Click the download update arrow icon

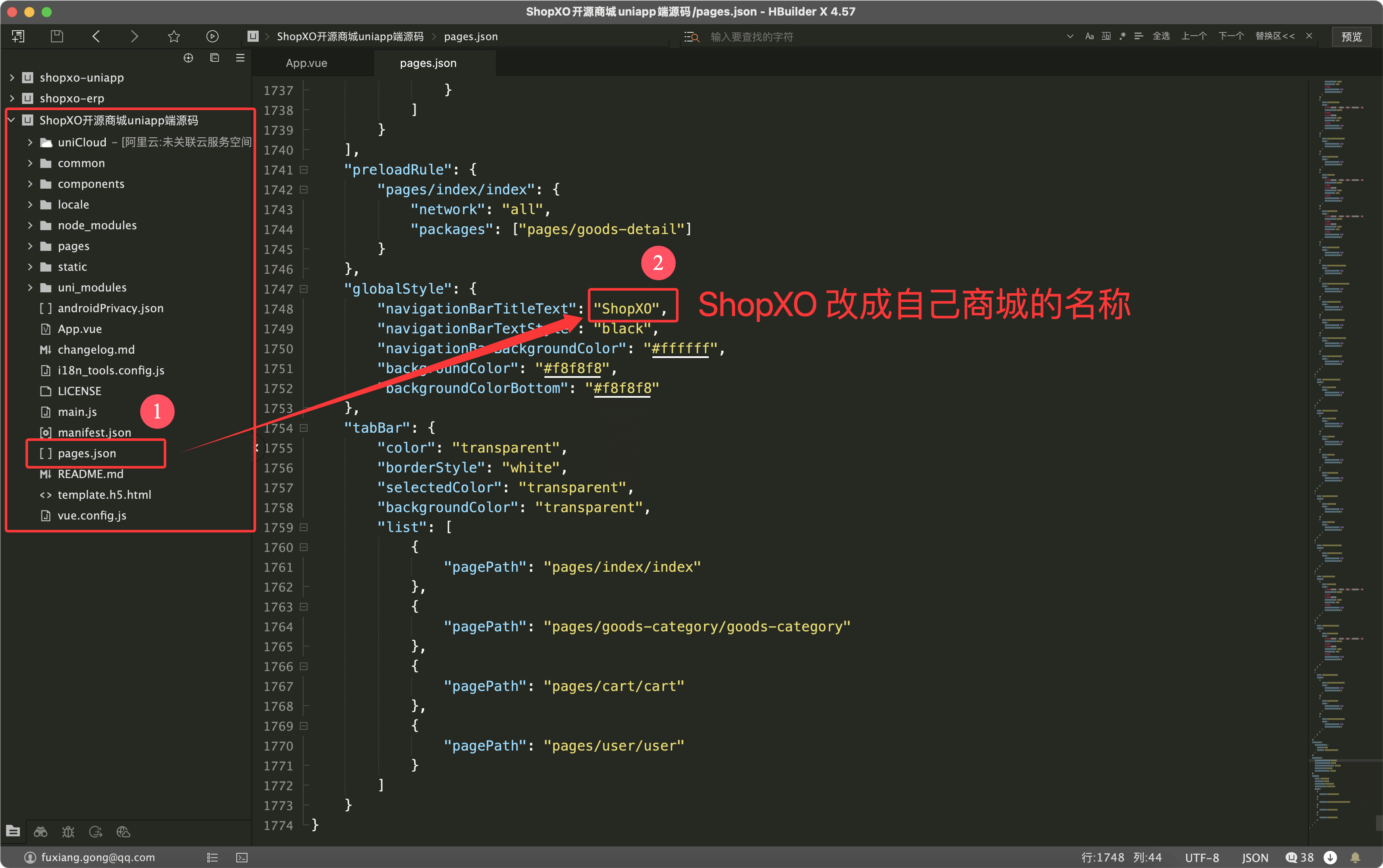click(x=1330, y=858)
